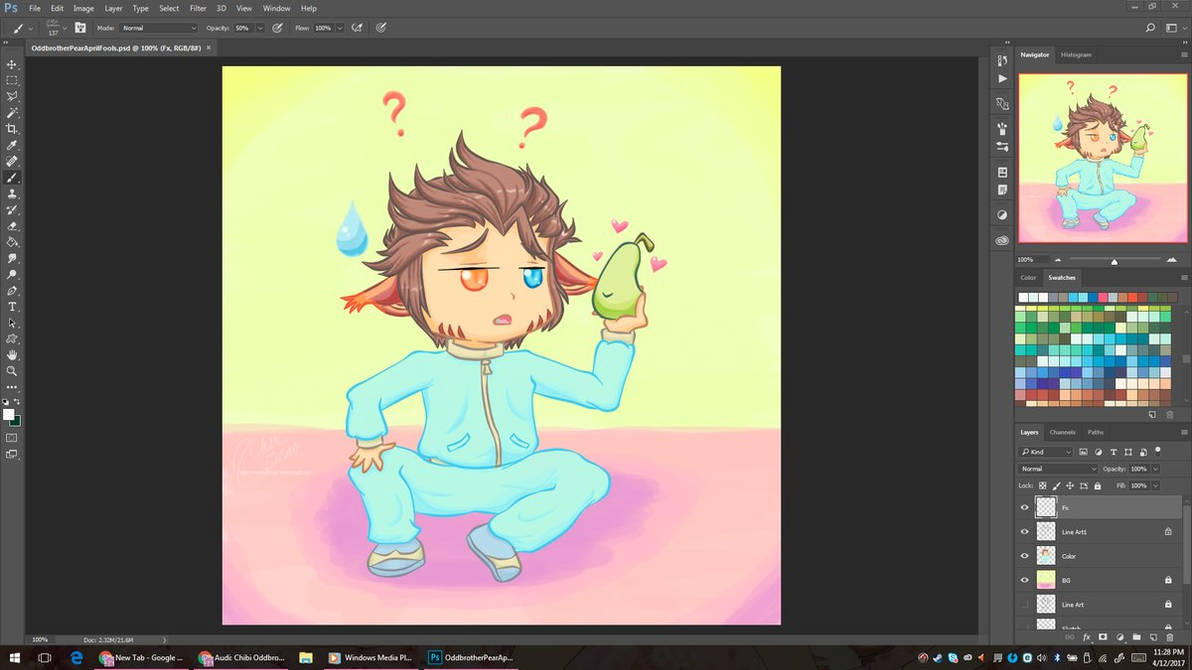The height and width of the screenshot is (670, 1192).
Task: Select the Brush tool in the toolbox
Action: coord(11,177)
